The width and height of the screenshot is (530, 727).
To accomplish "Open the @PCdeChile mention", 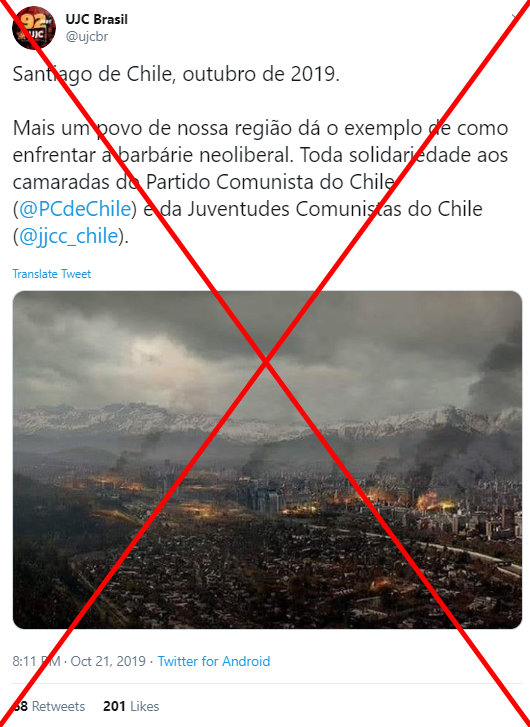I will click(75, 209).
